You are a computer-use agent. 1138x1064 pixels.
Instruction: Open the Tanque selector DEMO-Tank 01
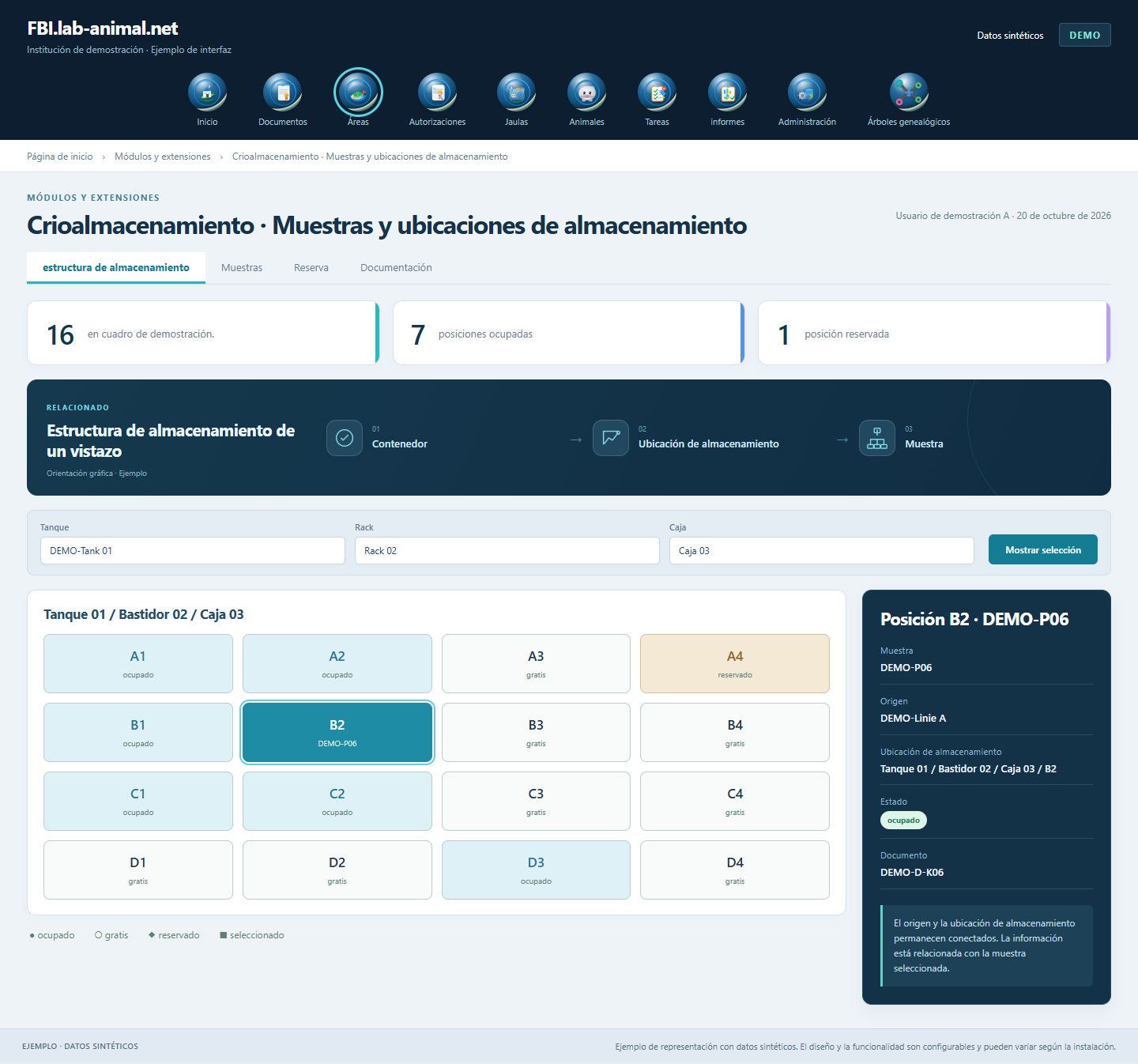click(193, 551)
